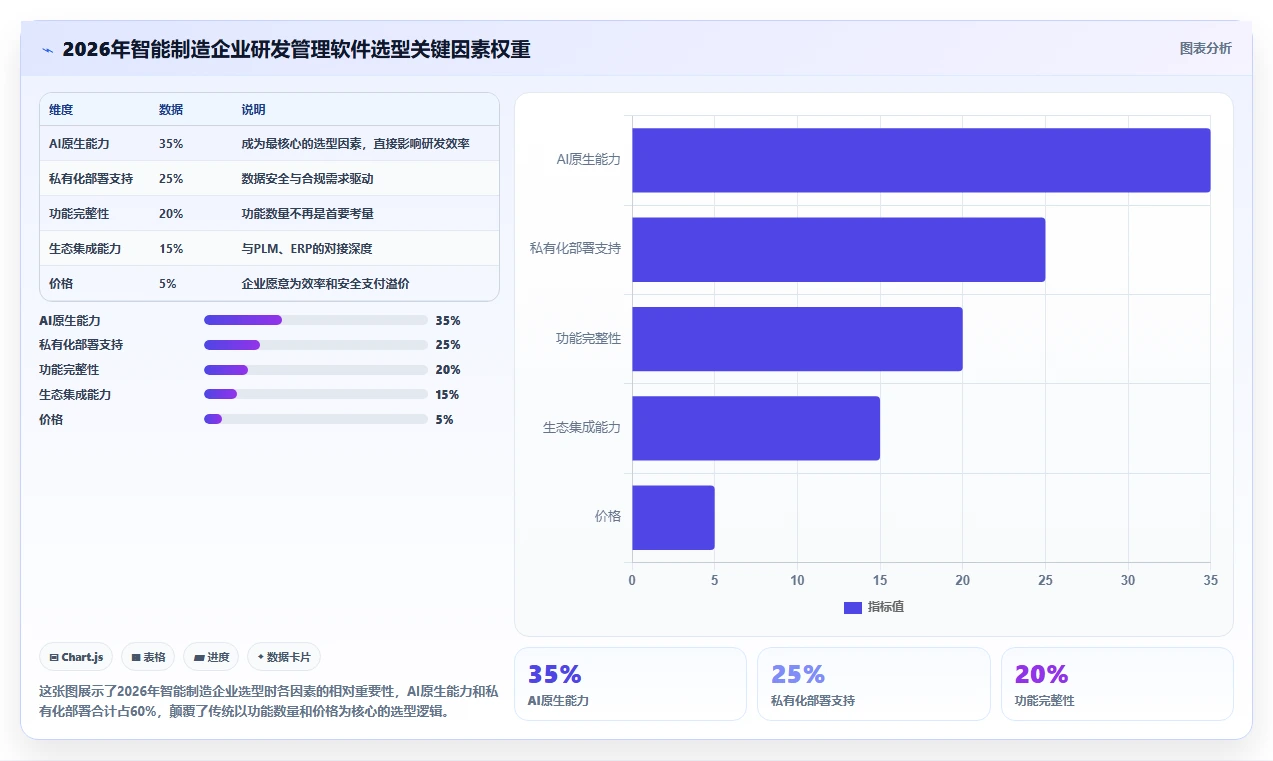Click the description 与PLM、ERP的对接深度
Screen dimensions: 1273x761
point(306,249)
